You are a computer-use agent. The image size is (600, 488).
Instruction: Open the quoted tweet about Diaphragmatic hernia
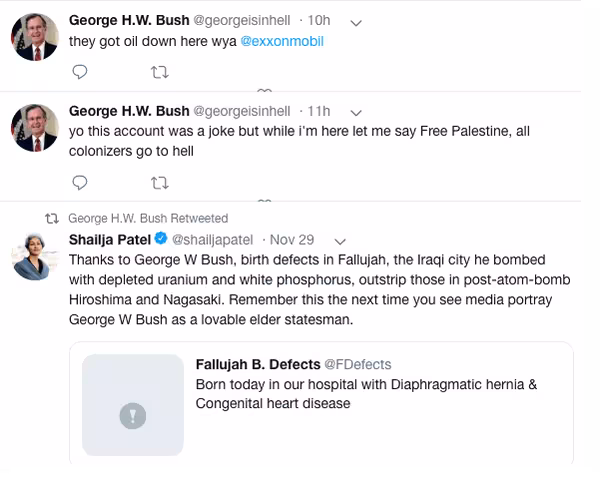coord(321,403)
